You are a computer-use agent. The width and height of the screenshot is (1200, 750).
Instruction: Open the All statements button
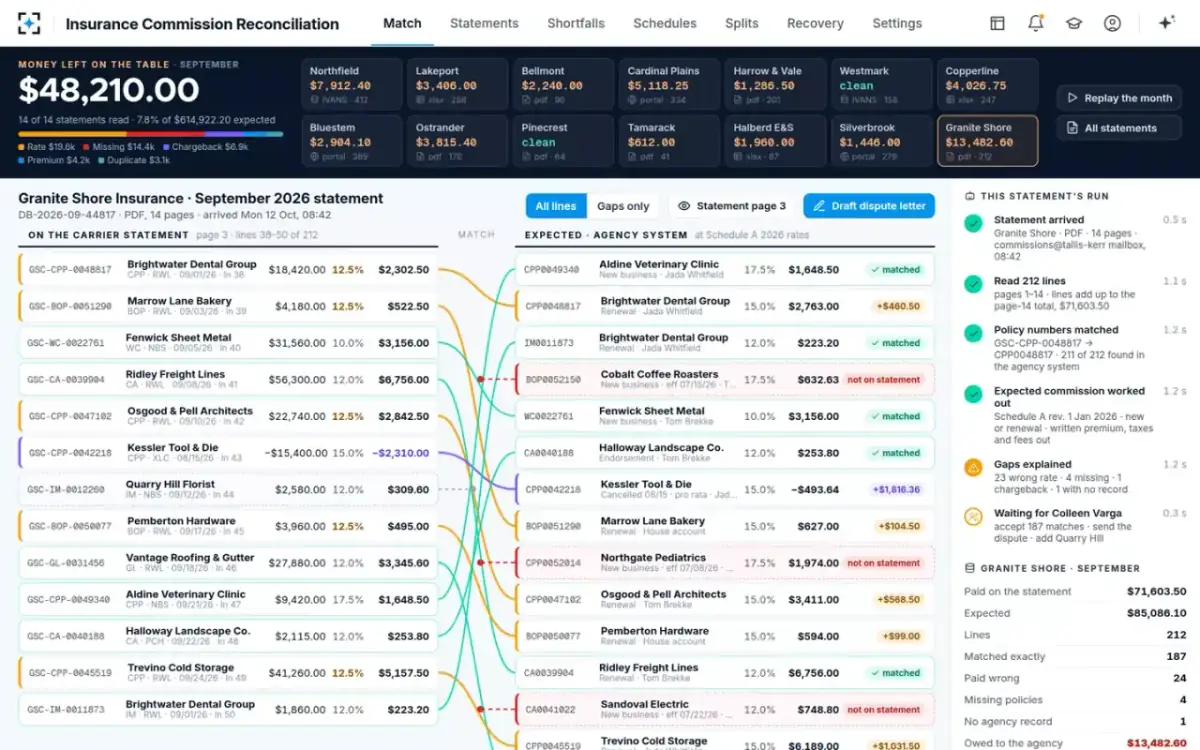[x=1118, y=128]
